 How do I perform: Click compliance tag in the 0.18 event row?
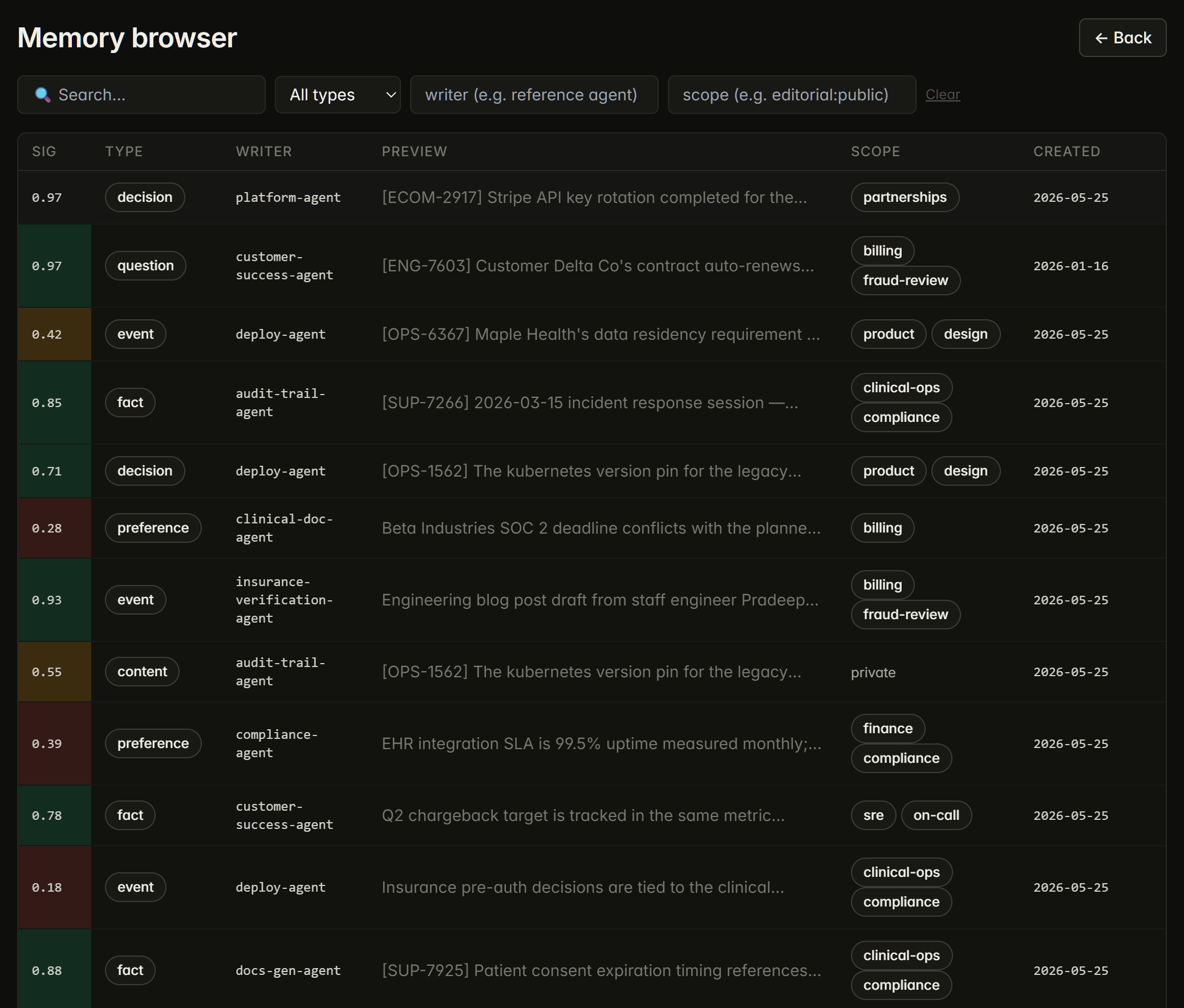(901, 903)
